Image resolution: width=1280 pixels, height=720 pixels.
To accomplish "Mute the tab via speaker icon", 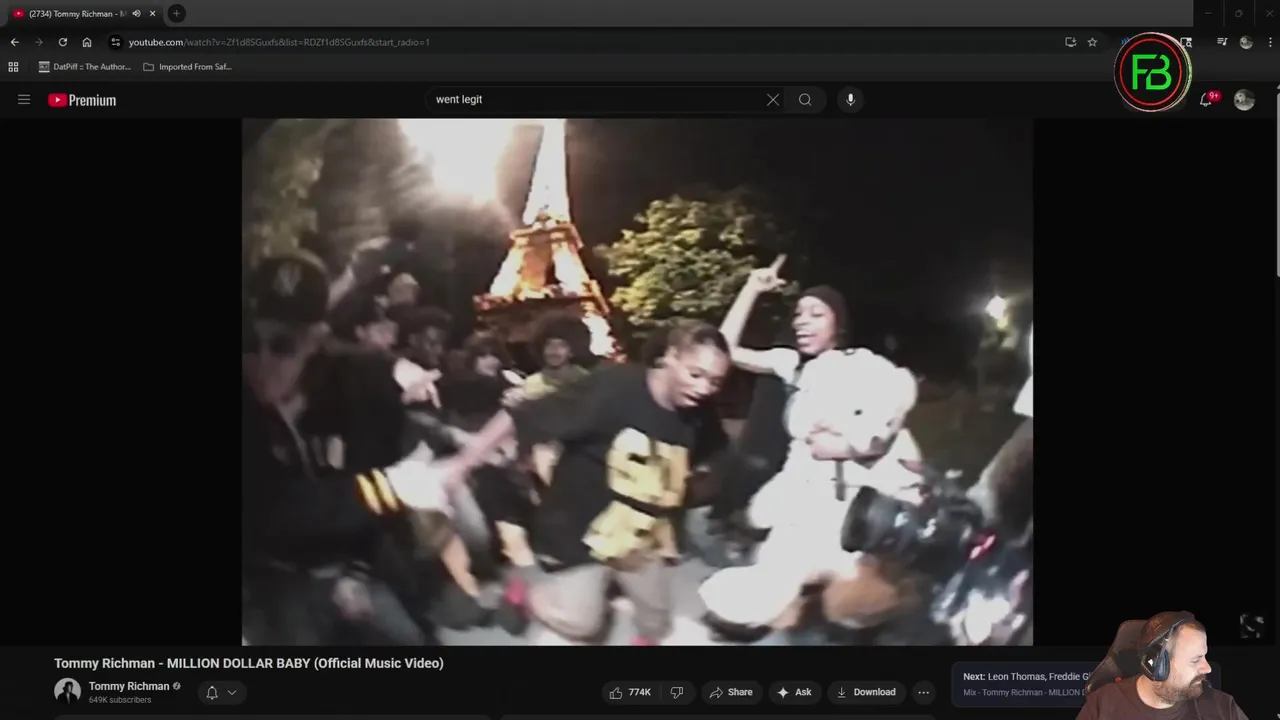I will click(x=136, y=14).
